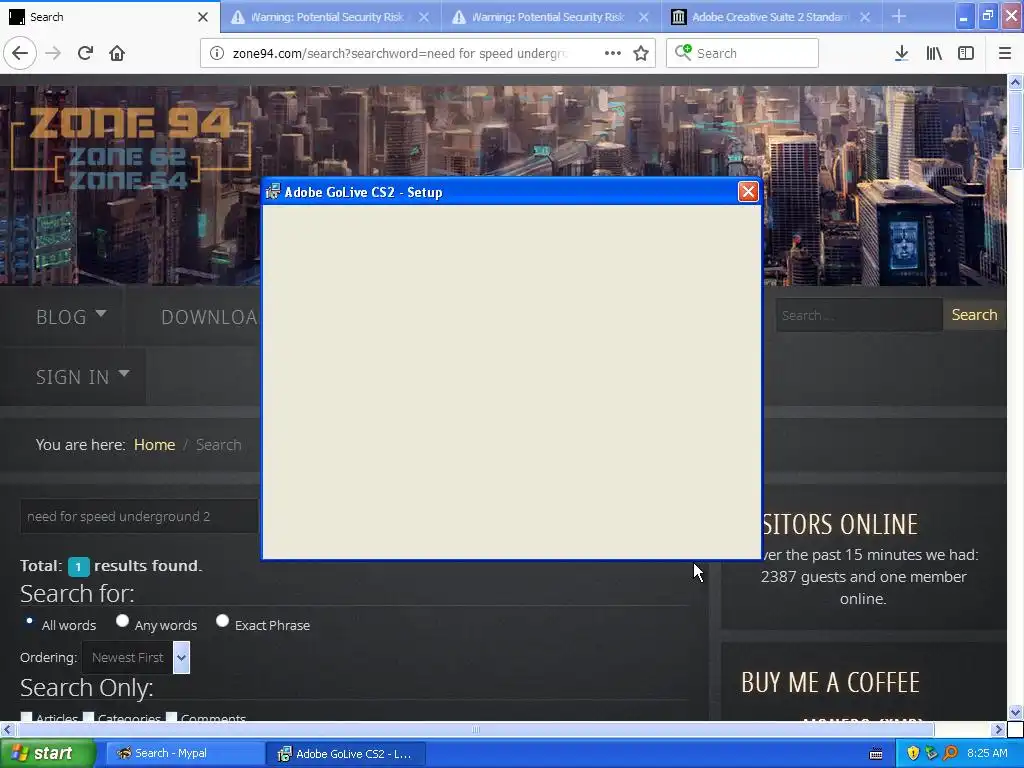Open the browser hamburger menu
Viewport: 1024px width, 768px height.
(1004, 53)
